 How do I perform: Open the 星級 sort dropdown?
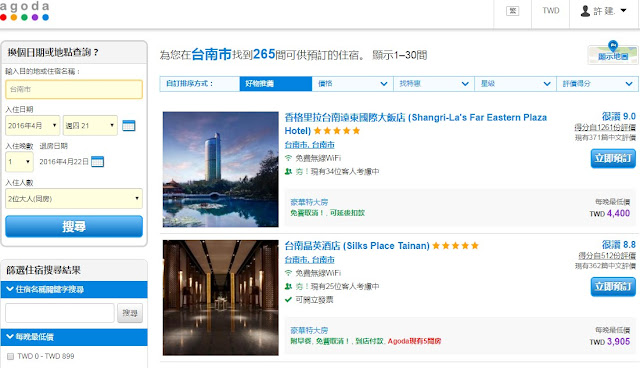(516, 84)
